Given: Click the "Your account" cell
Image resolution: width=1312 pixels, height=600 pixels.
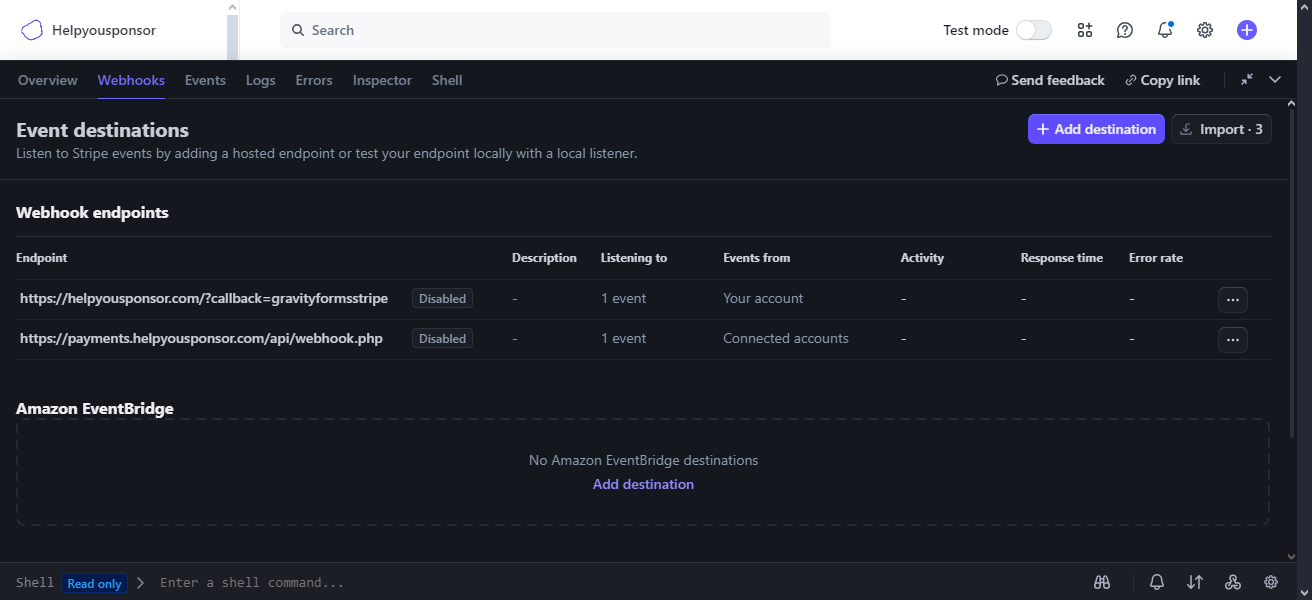Looking at the screenshot, I should tap(763, 298).
